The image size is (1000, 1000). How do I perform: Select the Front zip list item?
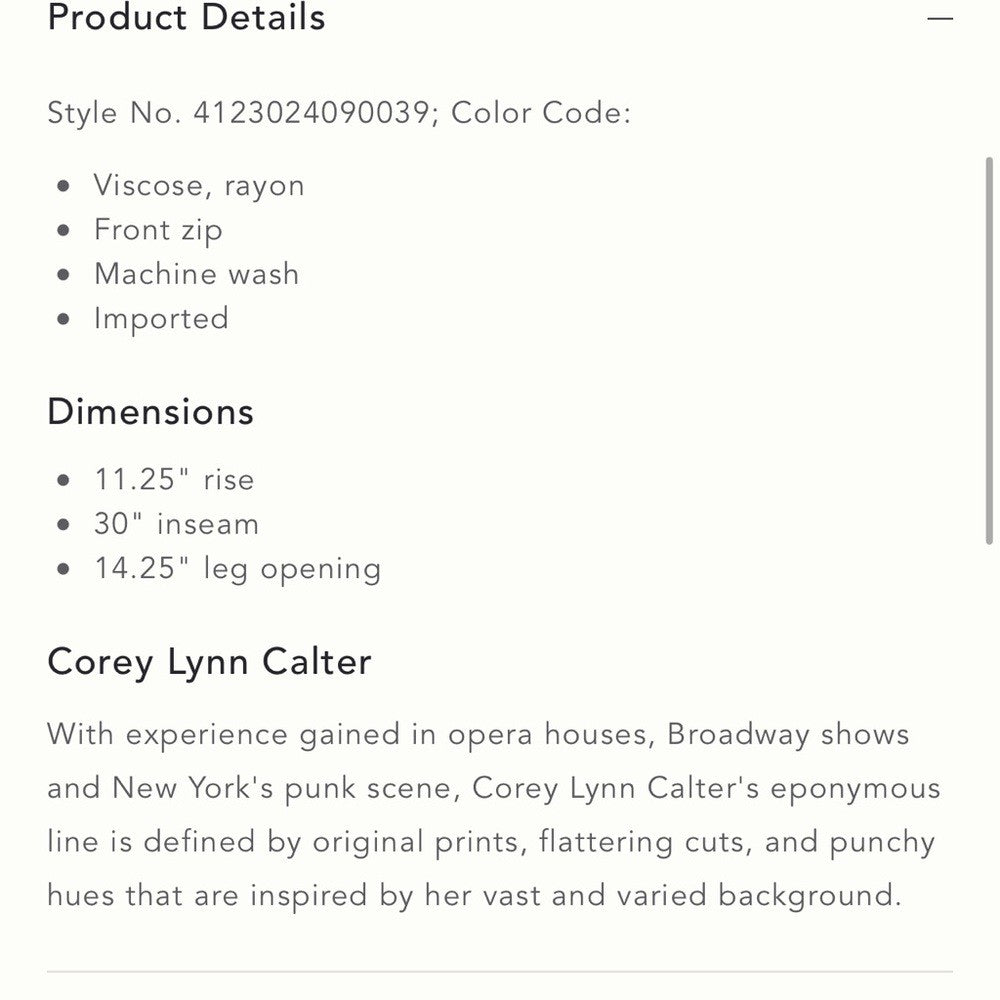[x=158, y=230]
